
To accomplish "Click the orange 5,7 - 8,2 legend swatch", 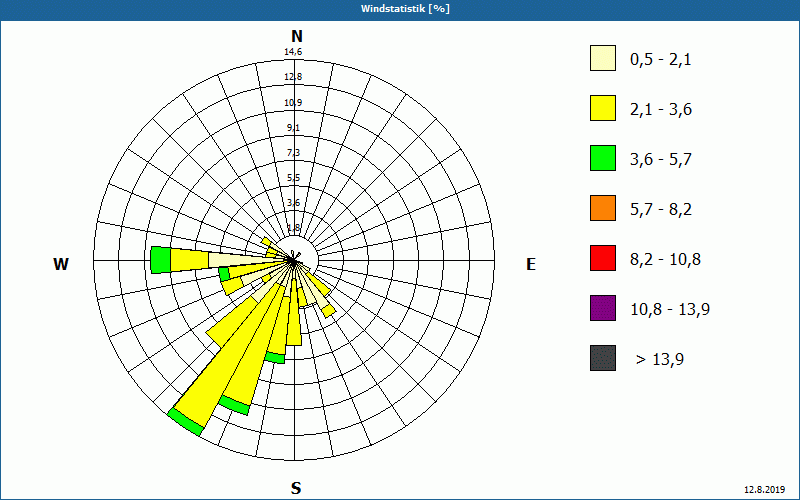I will 603,208.
